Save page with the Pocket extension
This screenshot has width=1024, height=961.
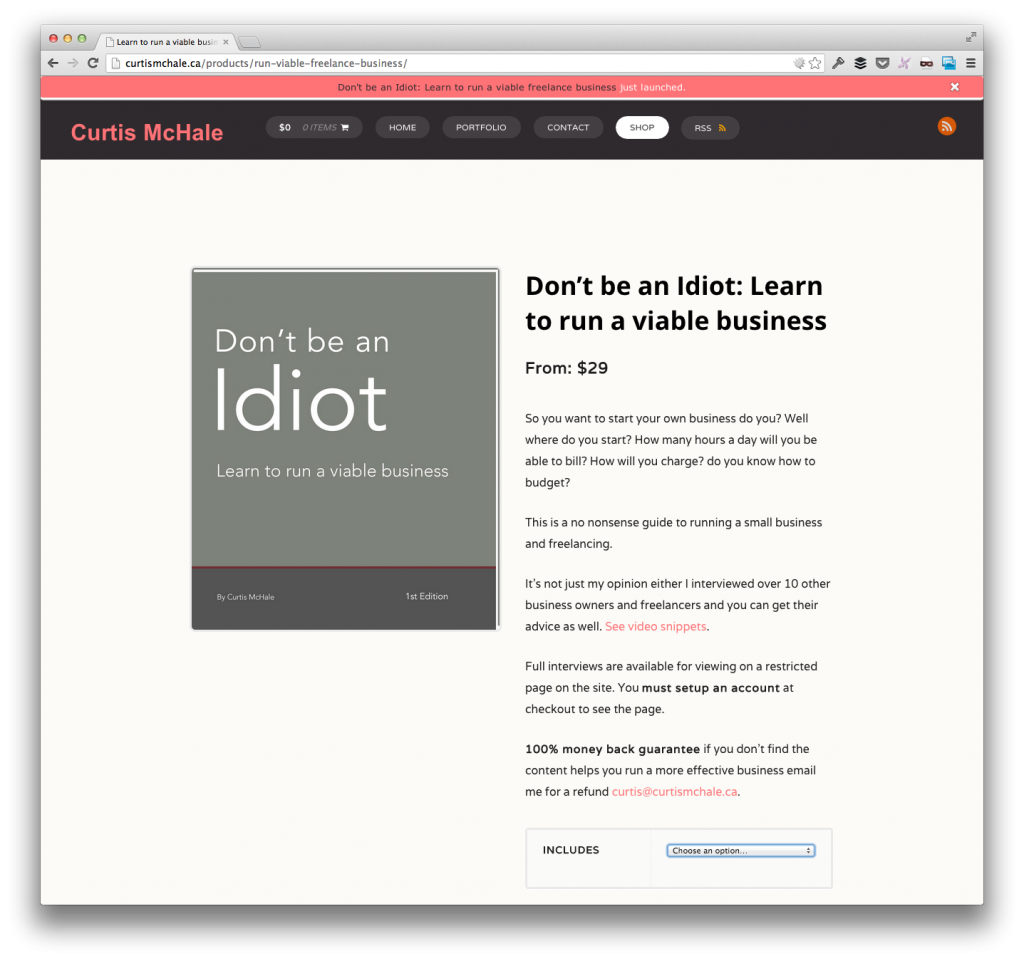[x=882, y=63]
